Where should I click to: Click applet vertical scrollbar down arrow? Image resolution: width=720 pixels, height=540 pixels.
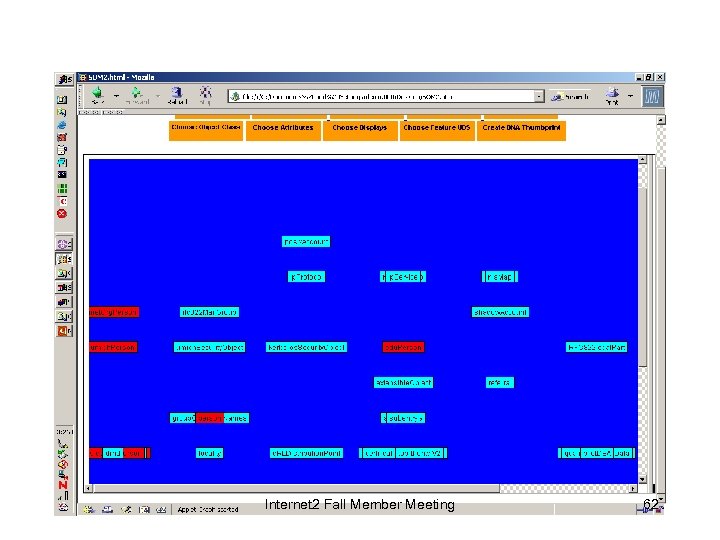coord(642,479)
